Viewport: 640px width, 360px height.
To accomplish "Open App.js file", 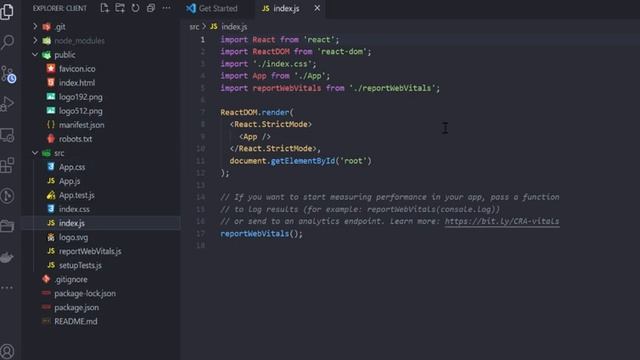I will [x=69, y=181].
